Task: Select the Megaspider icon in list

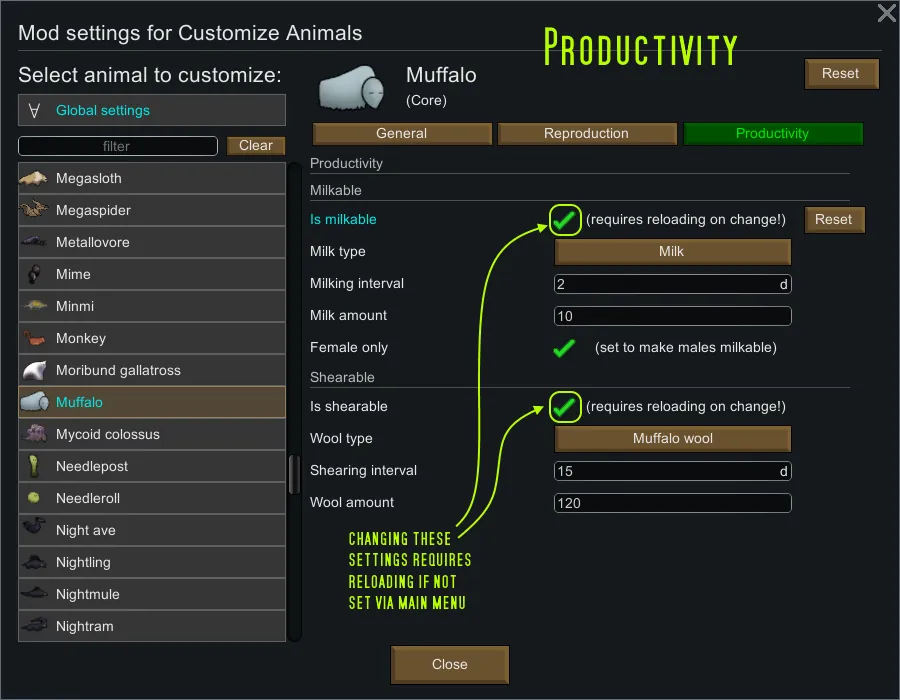Action: point(34,210)
